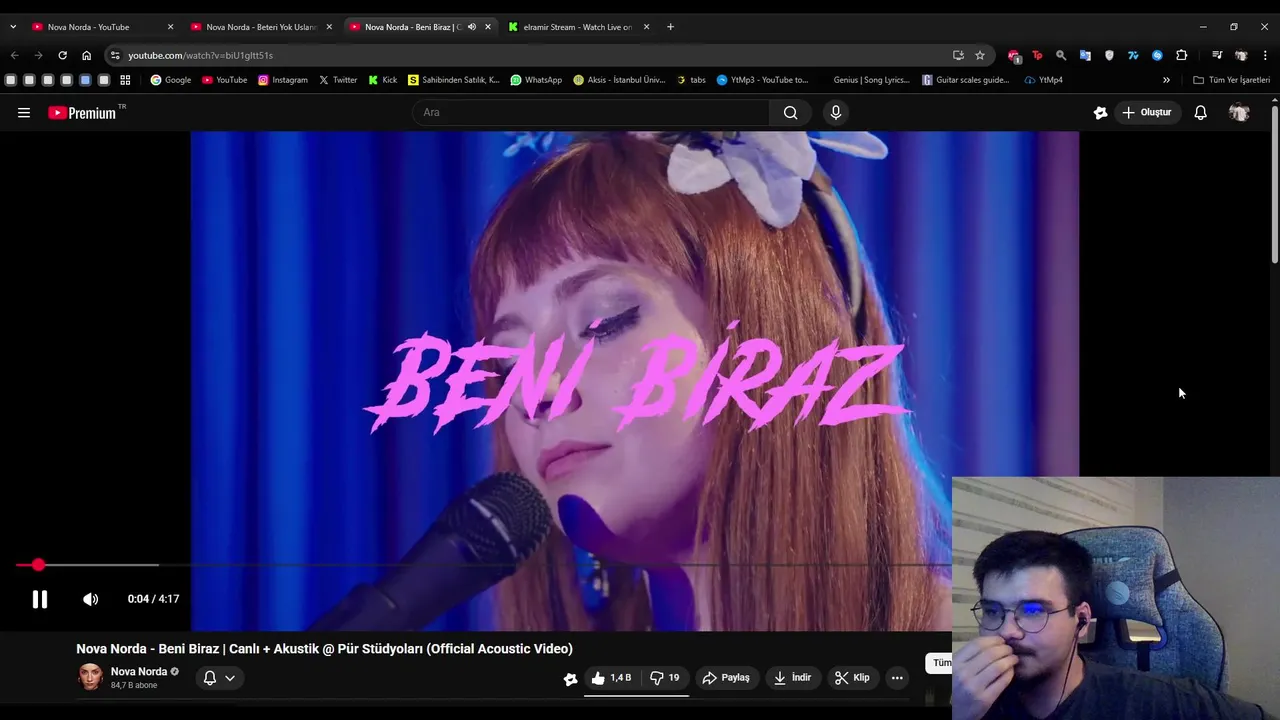
Task: Click the Oluştur create button
Action: point(1147,112)
